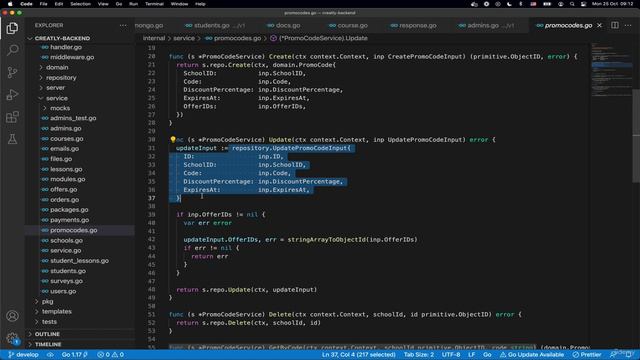The height and width of the screenshot is (360, 640).
Task: Change Tab Size: 2 setting
Action: 419,355
